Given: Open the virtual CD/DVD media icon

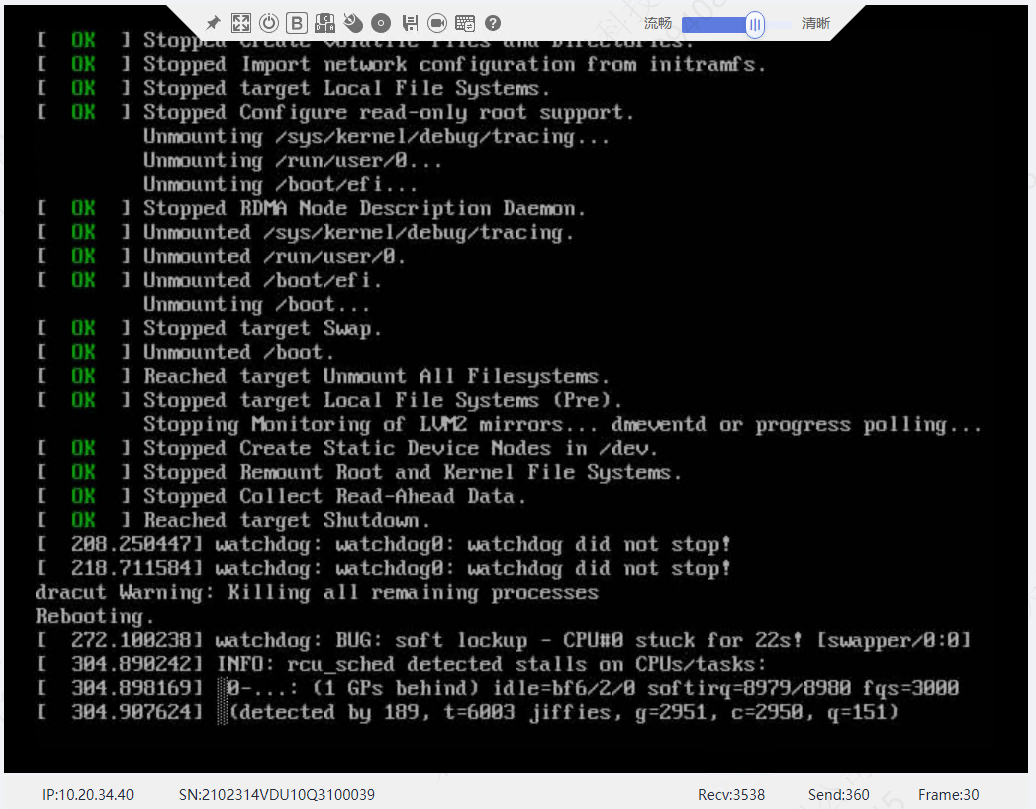Looking at the screenshot, I should (x=381, y=23).
